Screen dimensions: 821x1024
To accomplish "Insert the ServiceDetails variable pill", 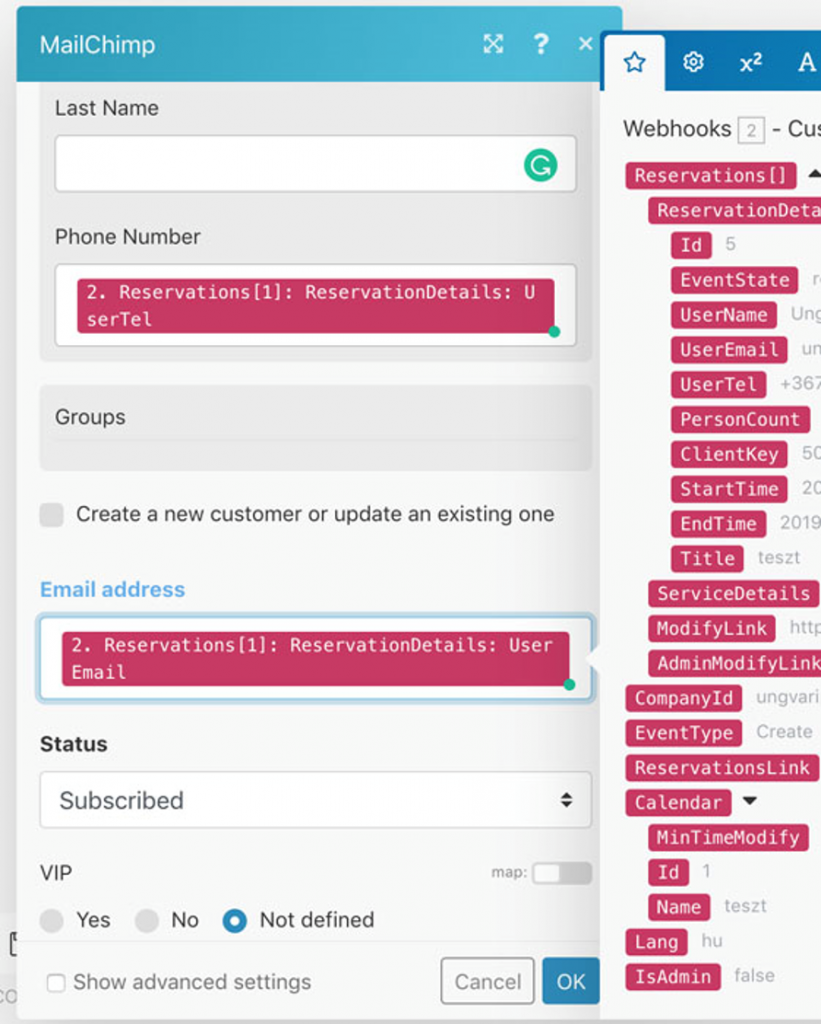I will [x=733, y=593].
